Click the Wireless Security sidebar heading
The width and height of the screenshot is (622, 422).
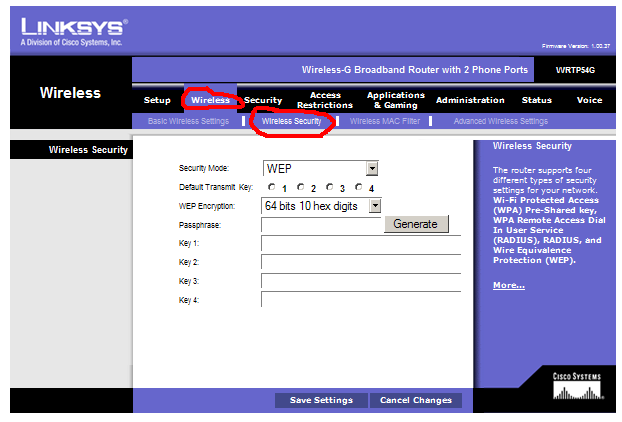(x=88, y=150)
